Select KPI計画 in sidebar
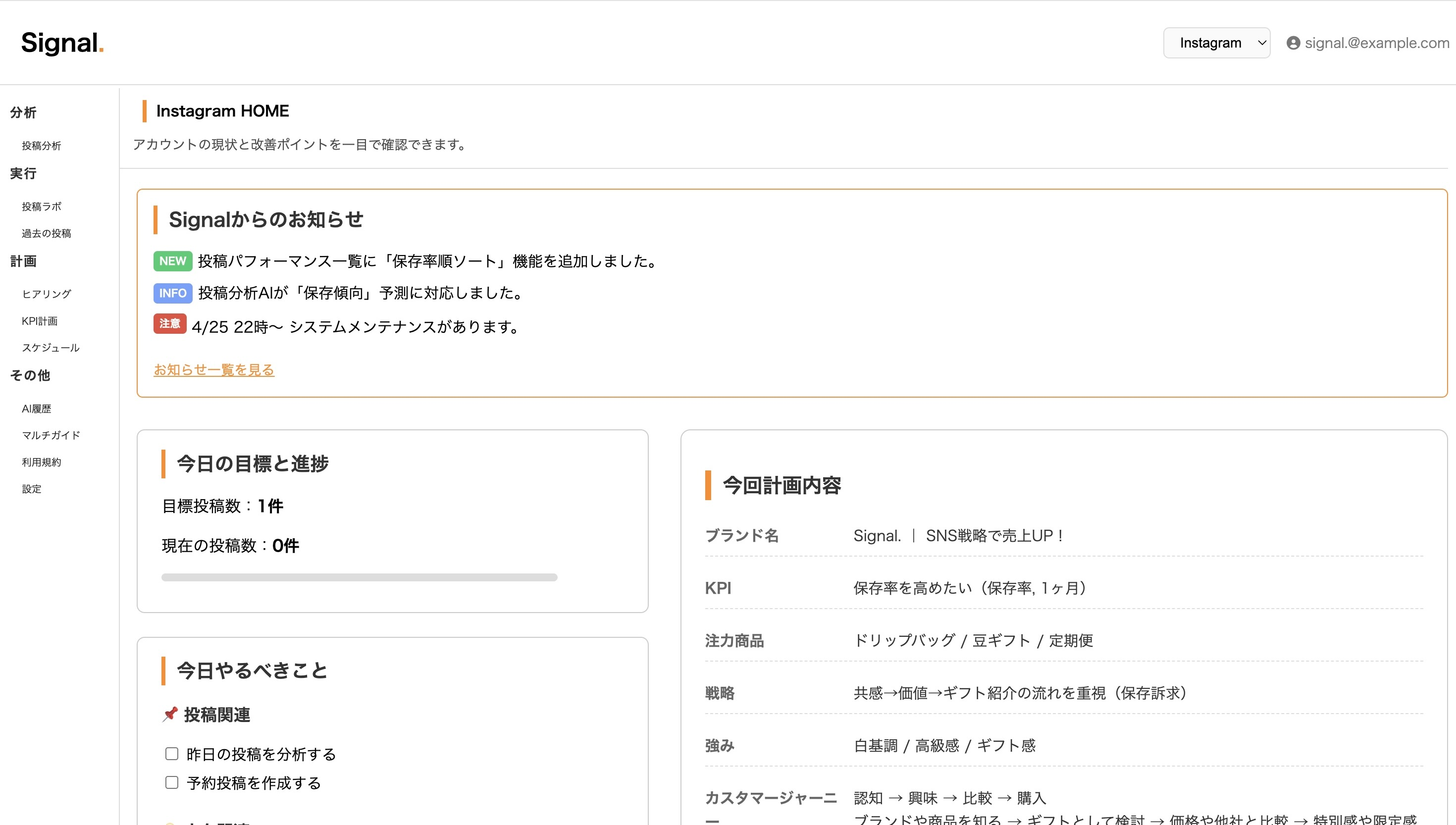The image size is (1456, 825). click(40, 321)
